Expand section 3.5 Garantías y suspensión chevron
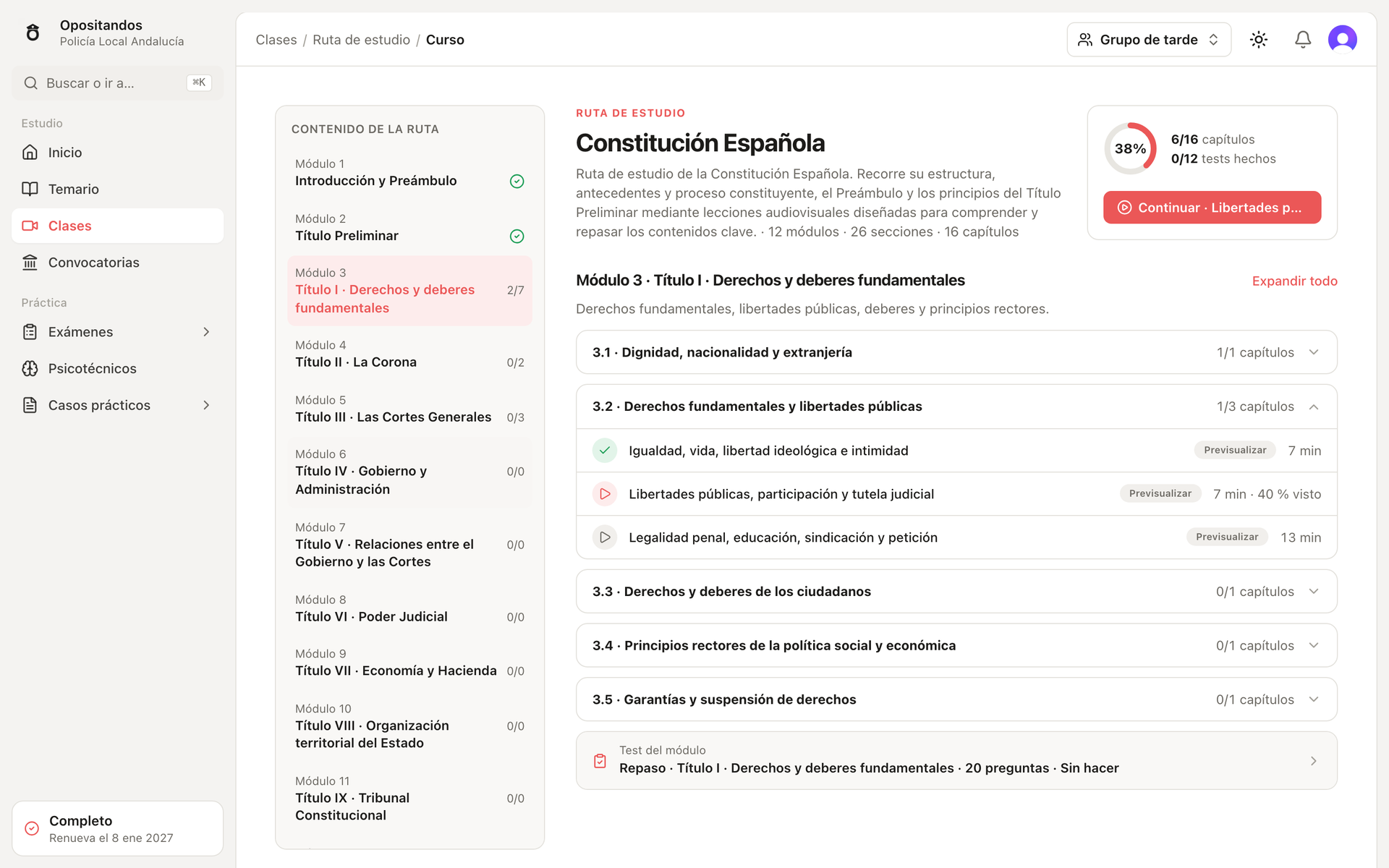This screenshot has height=868, width=1389. pos(1314,699)
